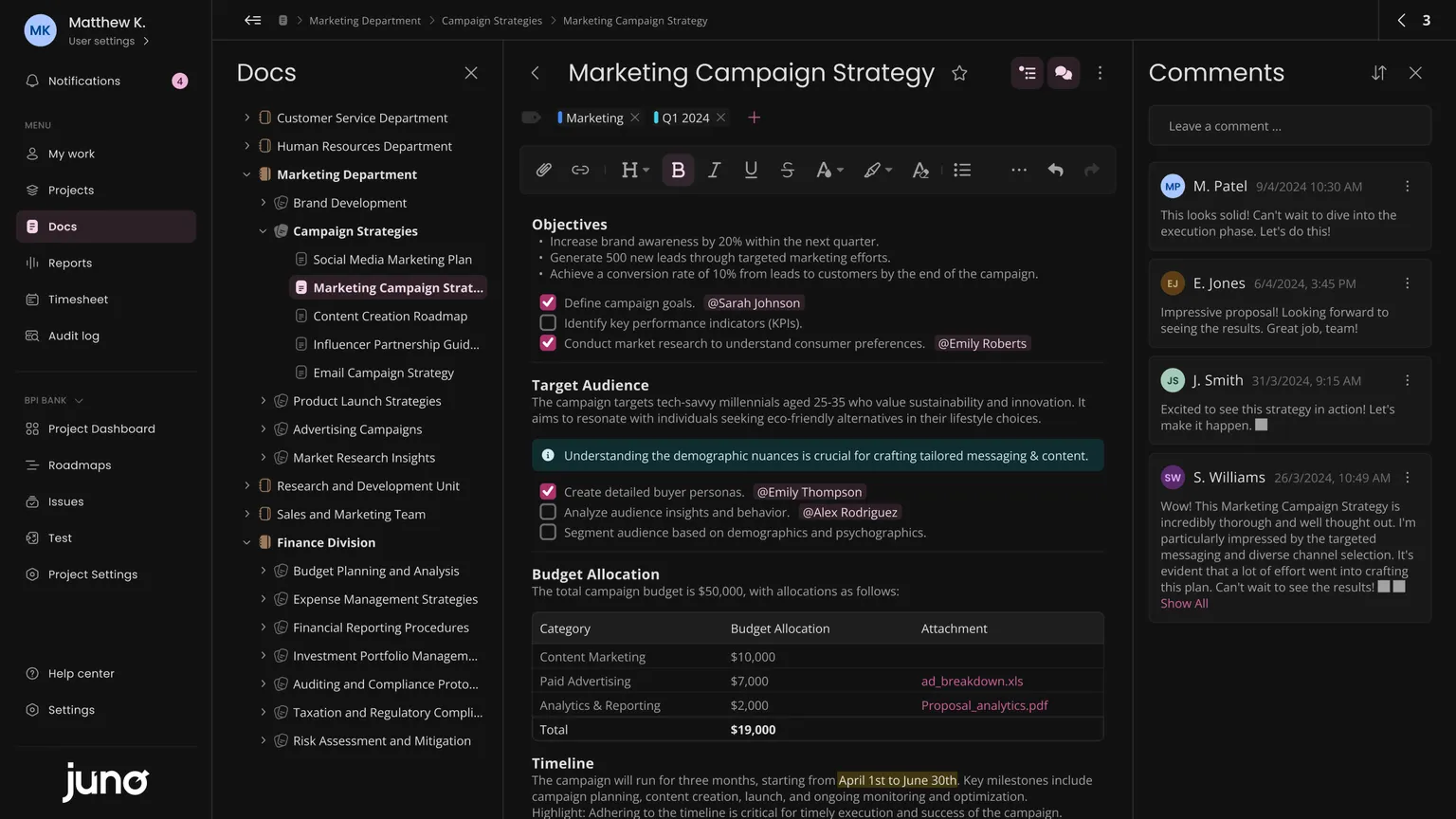Collapse the Finance Division folder

point(247,542)
